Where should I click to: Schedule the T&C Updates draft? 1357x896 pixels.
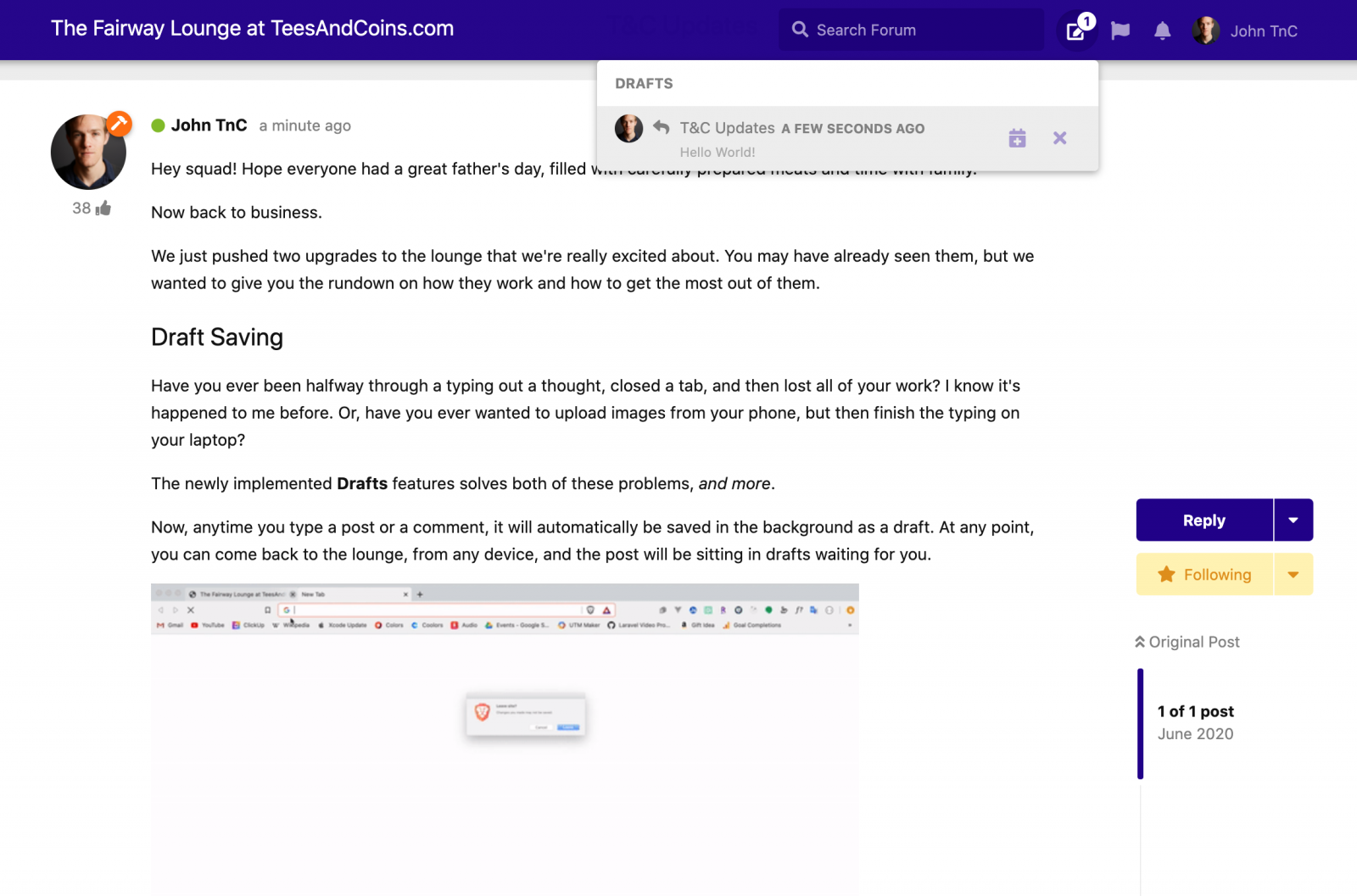1017,138
